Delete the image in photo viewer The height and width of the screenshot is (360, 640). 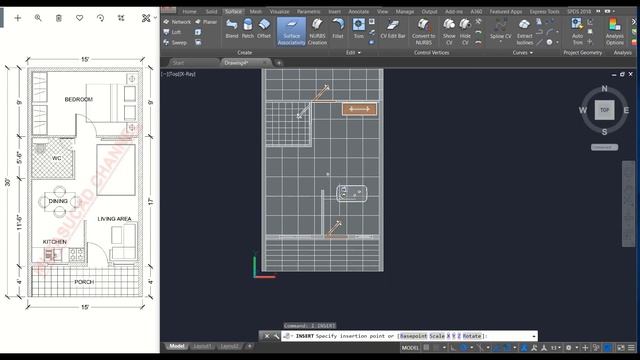(59, 18)
